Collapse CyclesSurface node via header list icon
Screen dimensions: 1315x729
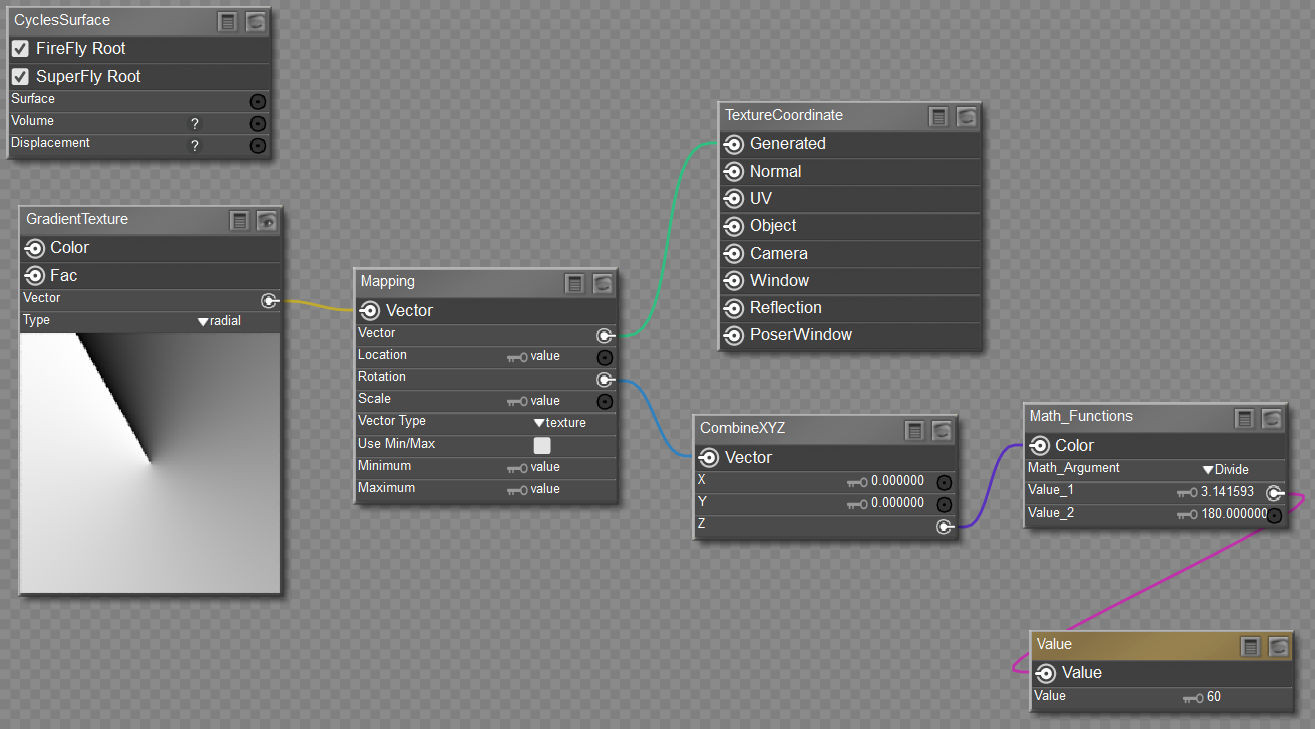228,20
